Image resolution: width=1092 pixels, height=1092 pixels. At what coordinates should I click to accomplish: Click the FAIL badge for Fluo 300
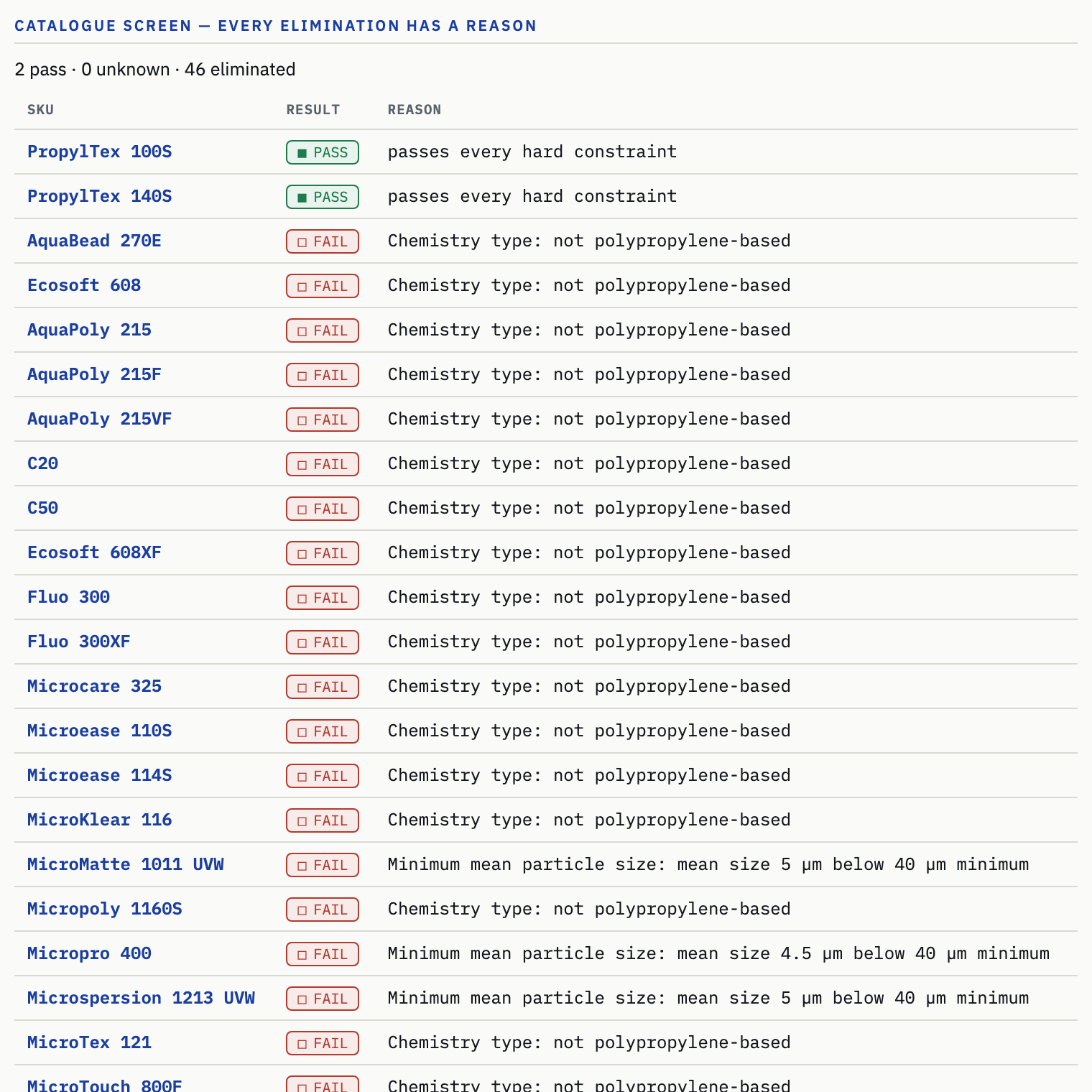[x=323, y=598]
